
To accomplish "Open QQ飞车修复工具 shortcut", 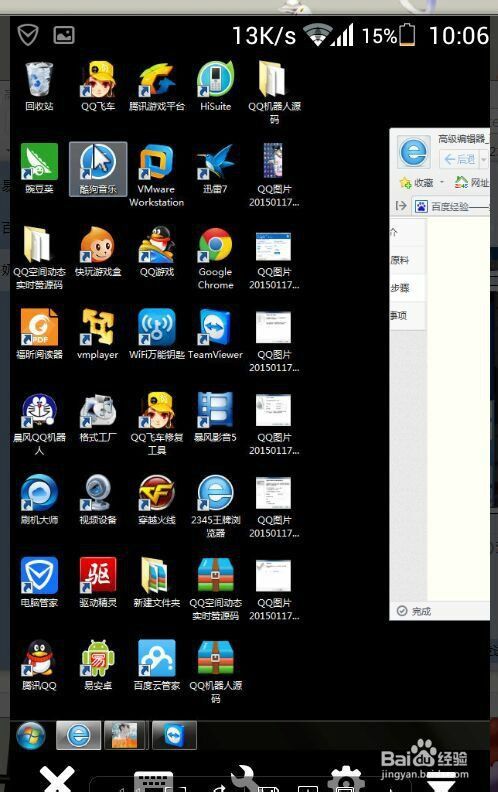I will pyautogui.click(x=157, y=423).
